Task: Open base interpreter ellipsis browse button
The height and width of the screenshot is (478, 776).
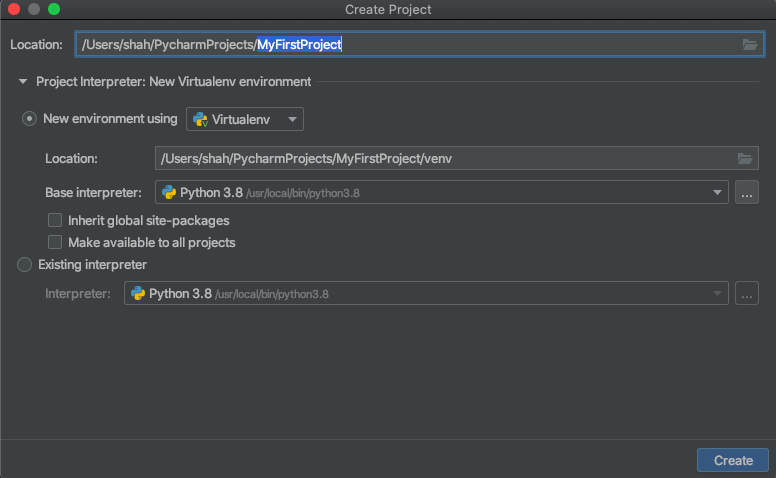Action: coord(747,192)
